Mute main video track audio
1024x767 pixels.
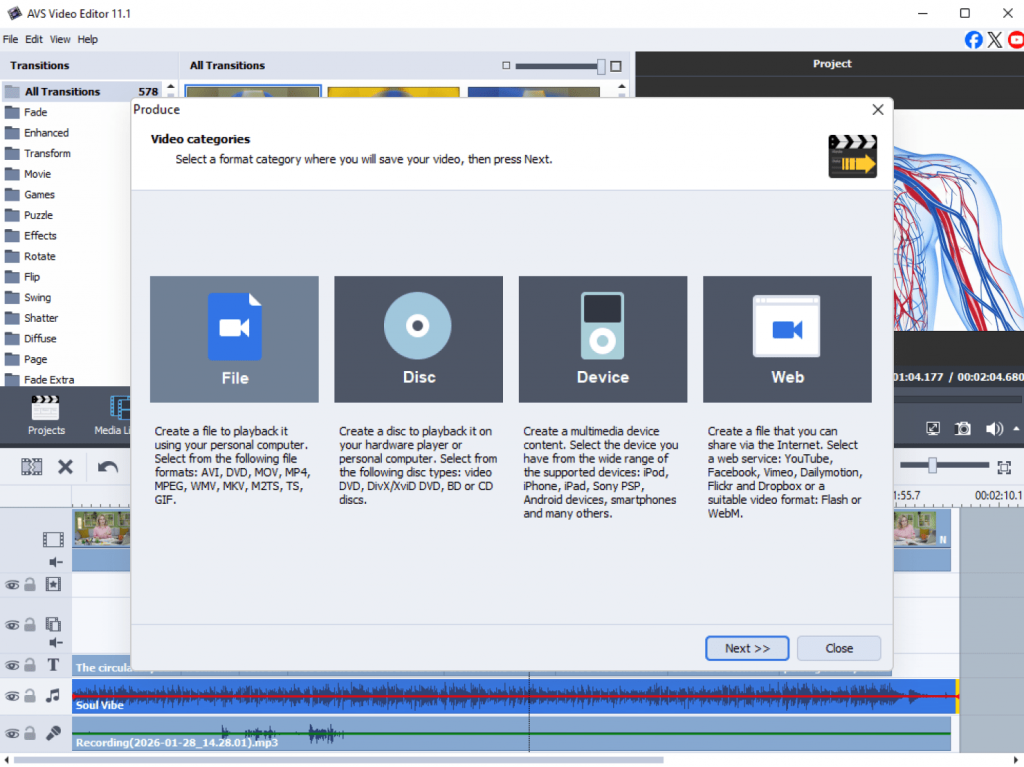pos(56,562)
